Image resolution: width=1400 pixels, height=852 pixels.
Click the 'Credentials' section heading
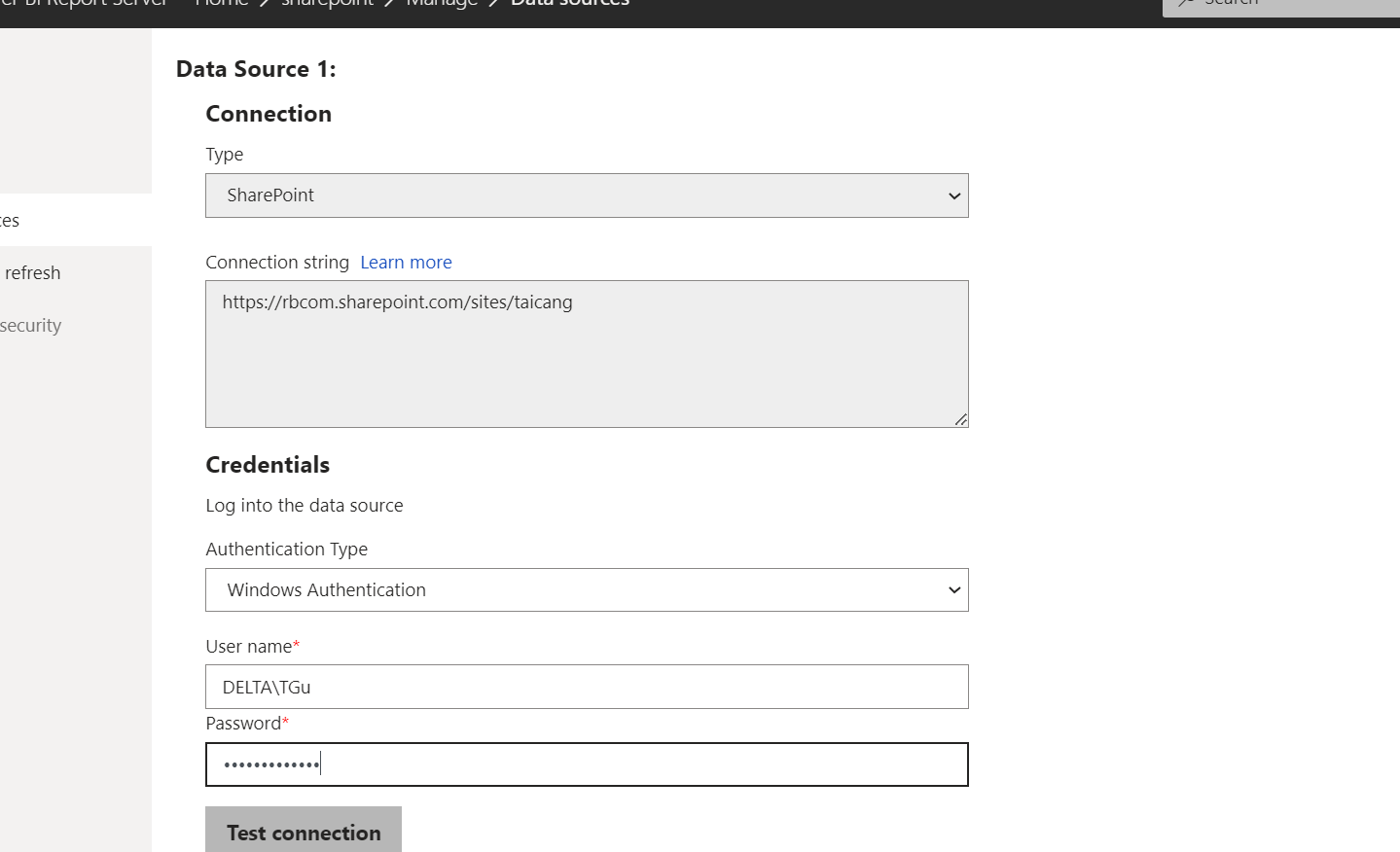268,465
